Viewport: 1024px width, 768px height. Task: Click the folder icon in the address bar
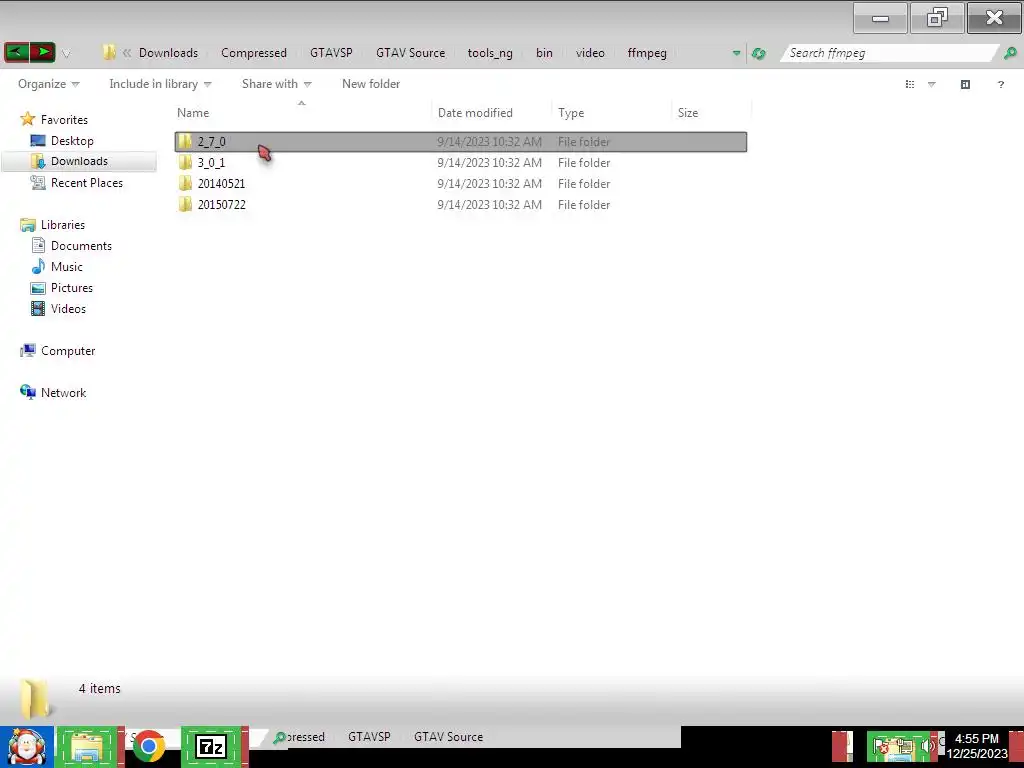pos(109,53)
